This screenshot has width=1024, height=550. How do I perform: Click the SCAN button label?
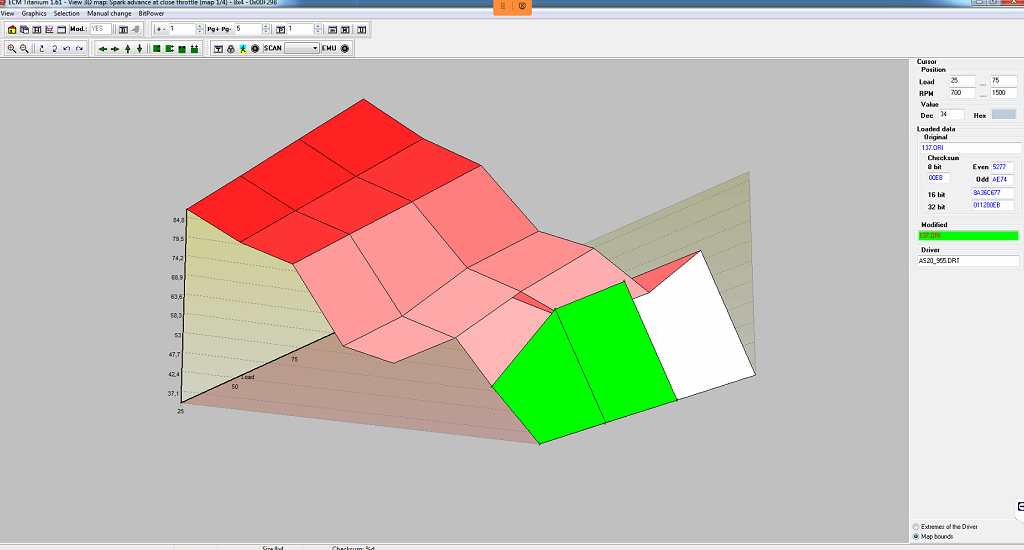pos(273,48)
